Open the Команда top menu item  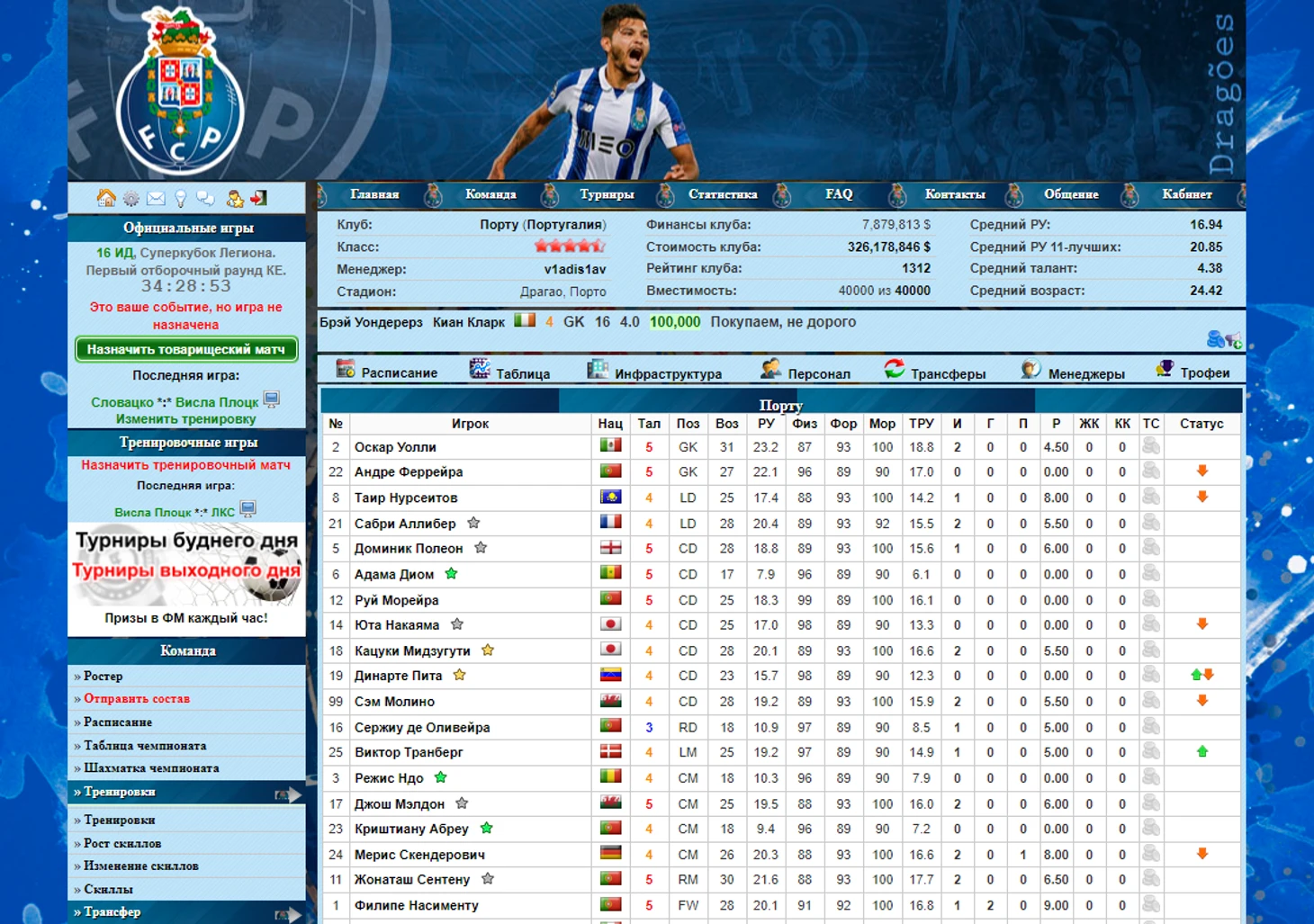(x=490, y=194)
